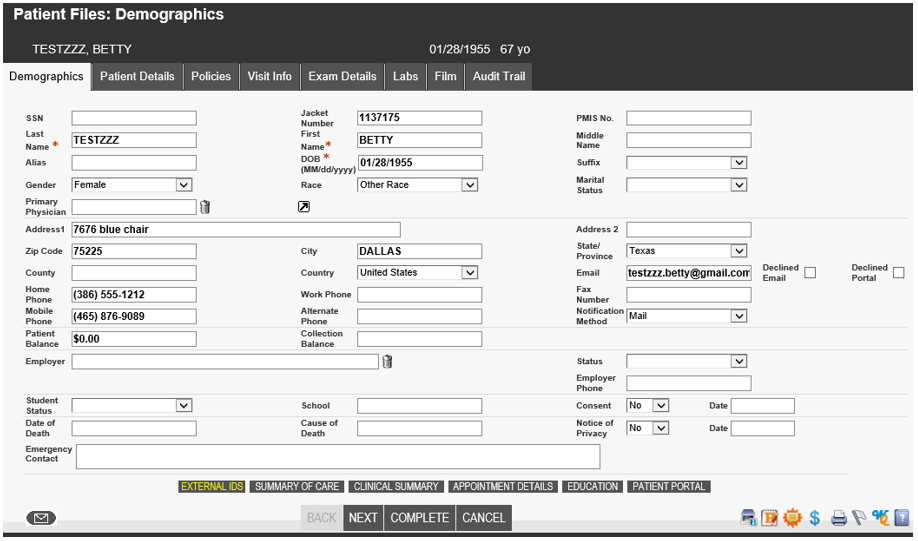Select the Demographics tab

click(46, 77)
